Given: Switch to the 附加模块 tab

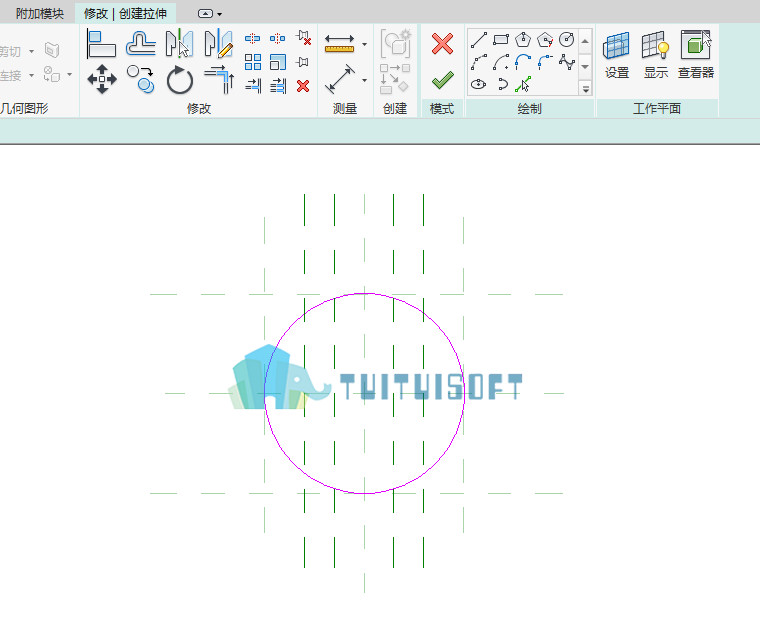Looking at the screenshot, I should coord(40,14).
